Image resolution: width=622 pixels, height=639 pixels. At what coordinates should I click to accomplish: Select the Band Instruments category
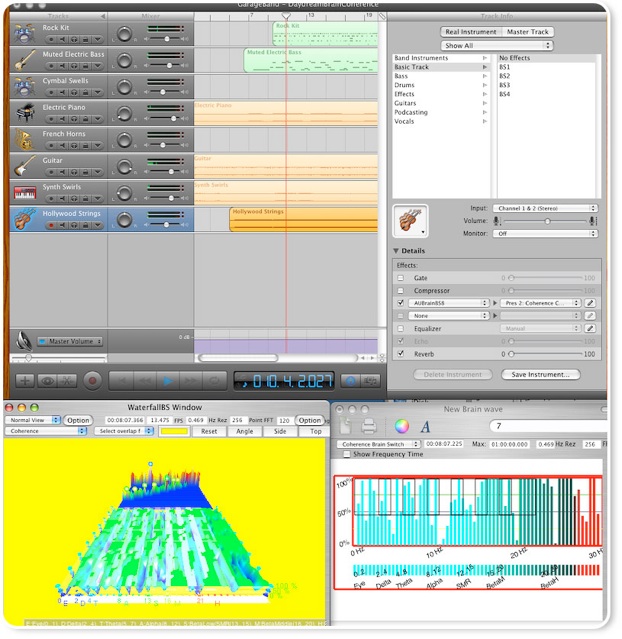click(x=441, y=58)
